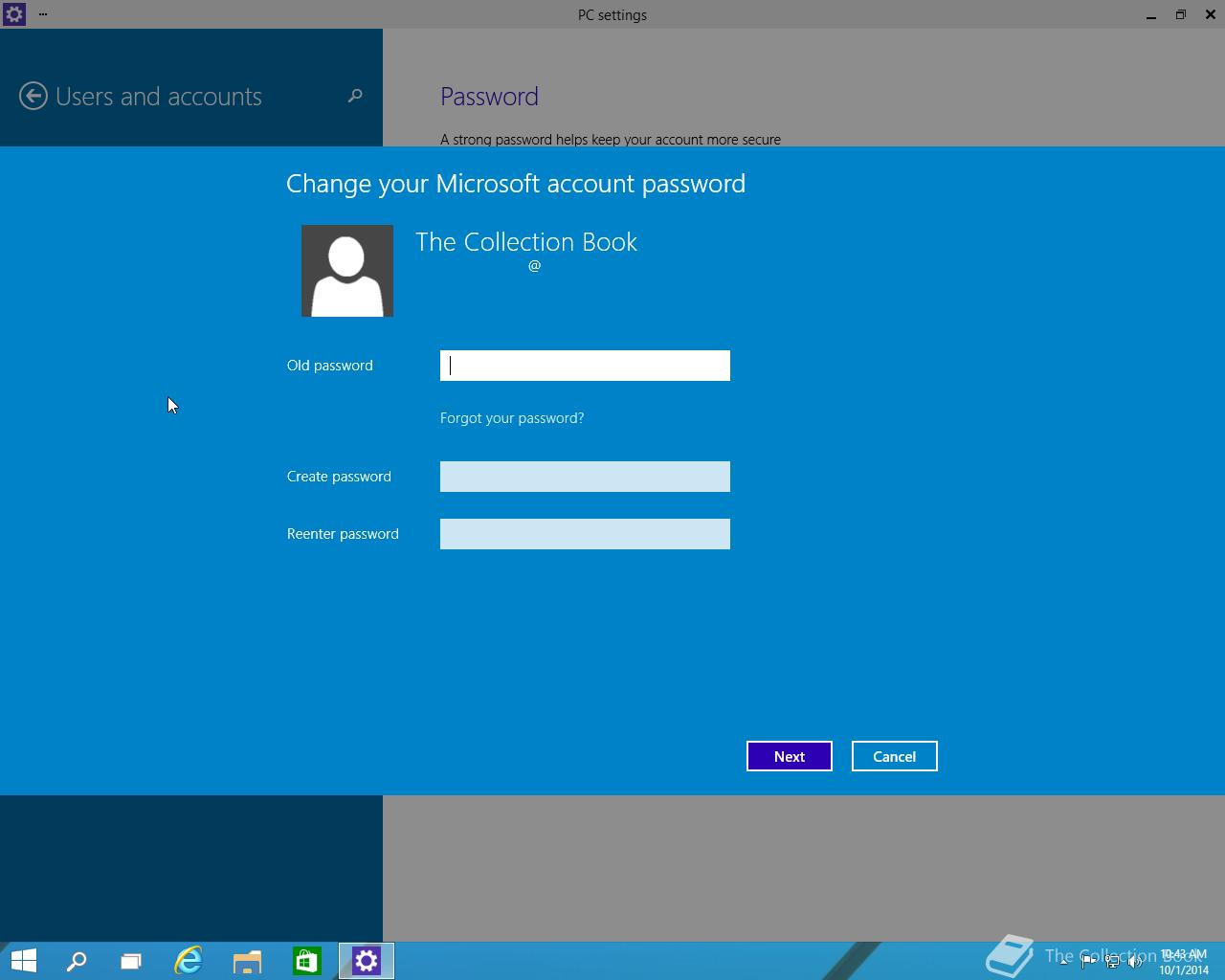Viewport: 1225px width, 980px height.
Task: Open the ellipsis menu in the title bar
Action: click(x=43, y=14)
